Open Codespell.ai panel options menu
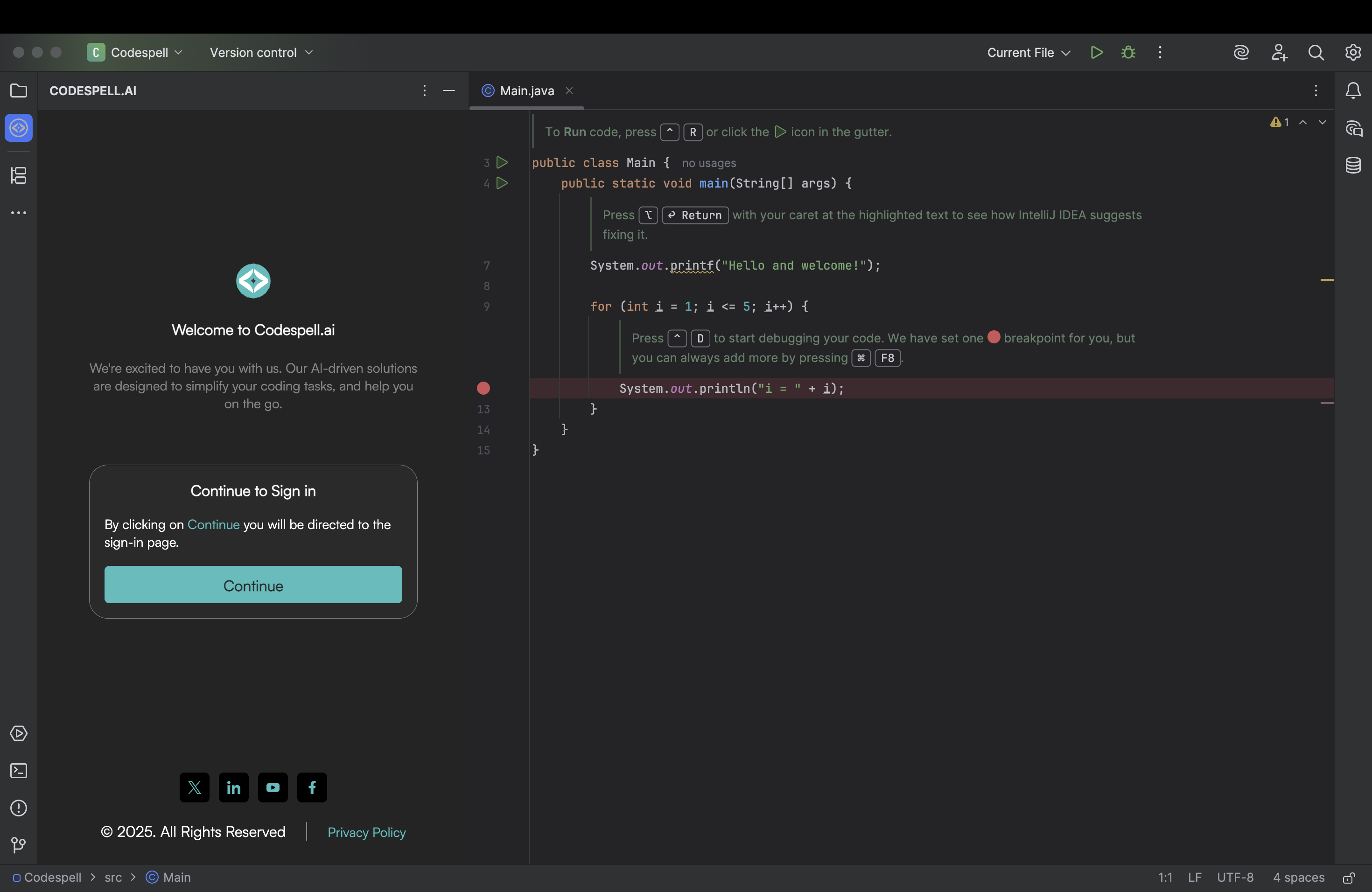1372x892 pixels. (424, 91)
